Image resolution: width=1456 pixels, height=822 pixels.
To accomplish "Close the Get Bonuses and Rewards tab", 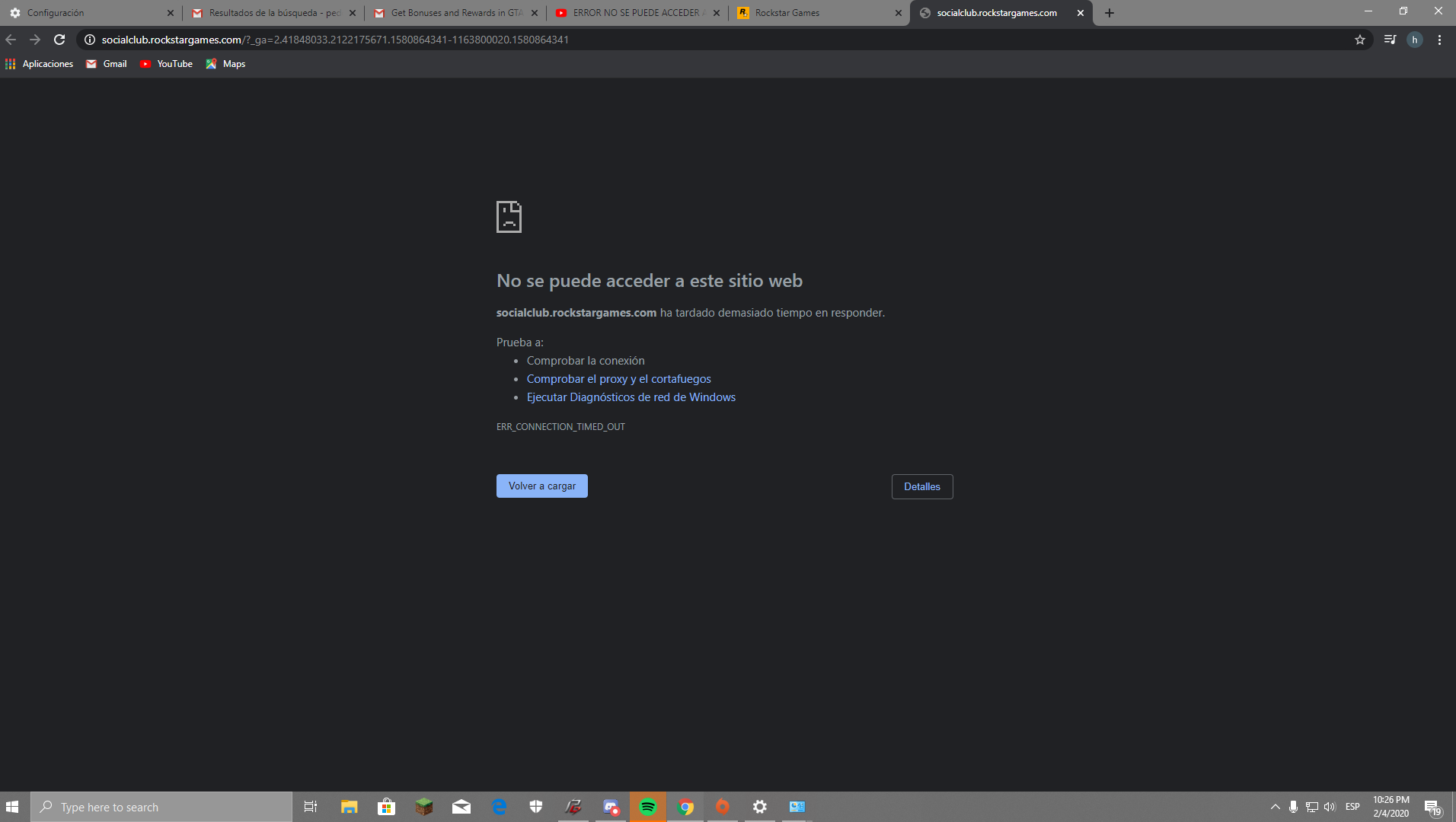I will coord(534,13).
